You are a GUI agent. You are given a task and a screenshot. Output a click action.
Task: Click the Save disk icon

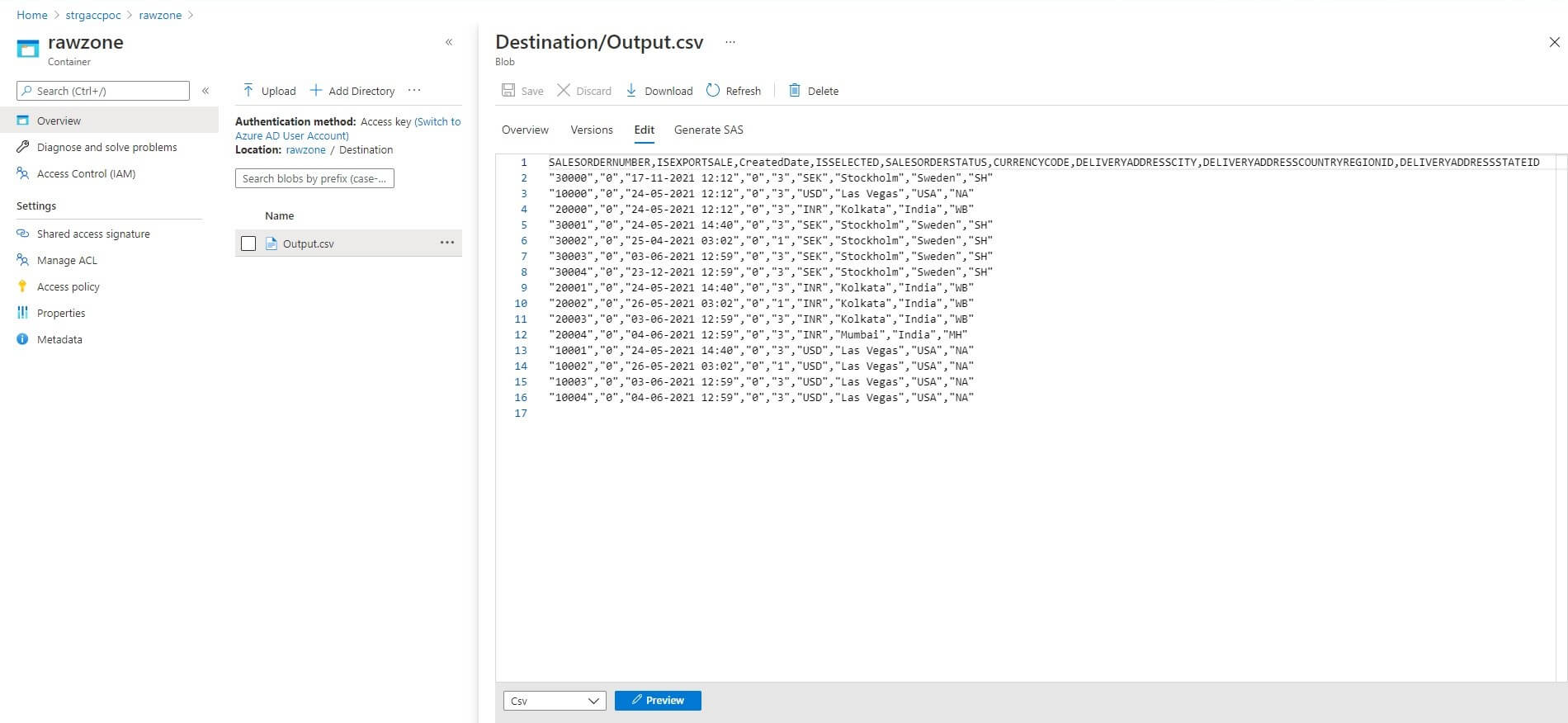click(x=508, y=90)
